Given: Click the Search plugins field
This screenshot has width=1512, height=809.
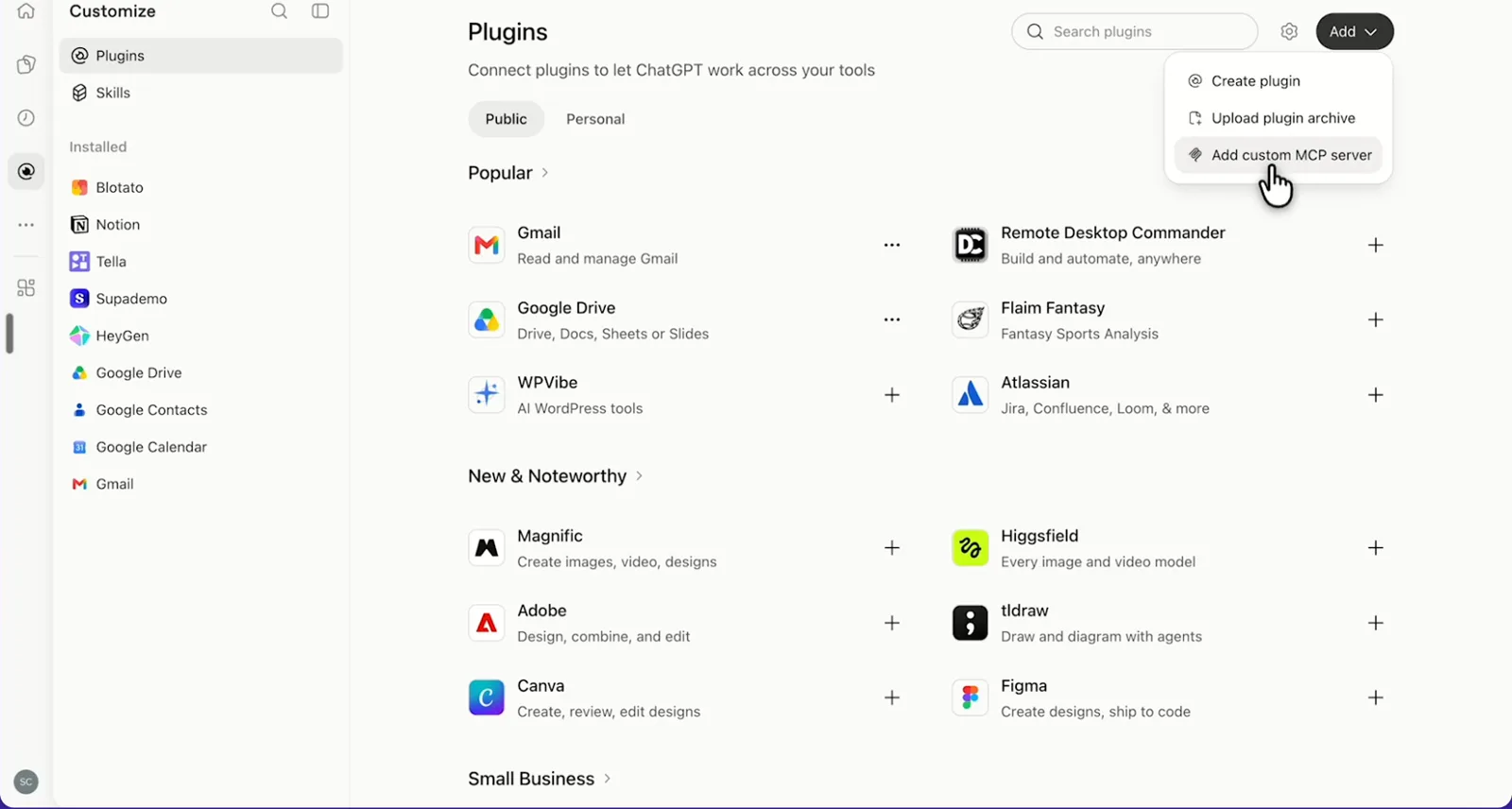Looking at the screenshot, I should pos(1135,31).
